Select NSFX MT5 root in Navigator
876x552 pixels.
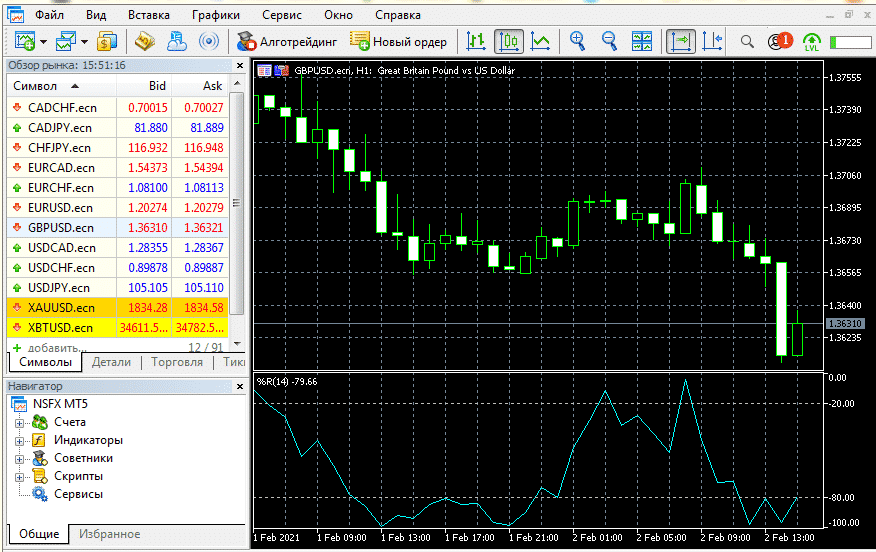[x=60, y=404]
